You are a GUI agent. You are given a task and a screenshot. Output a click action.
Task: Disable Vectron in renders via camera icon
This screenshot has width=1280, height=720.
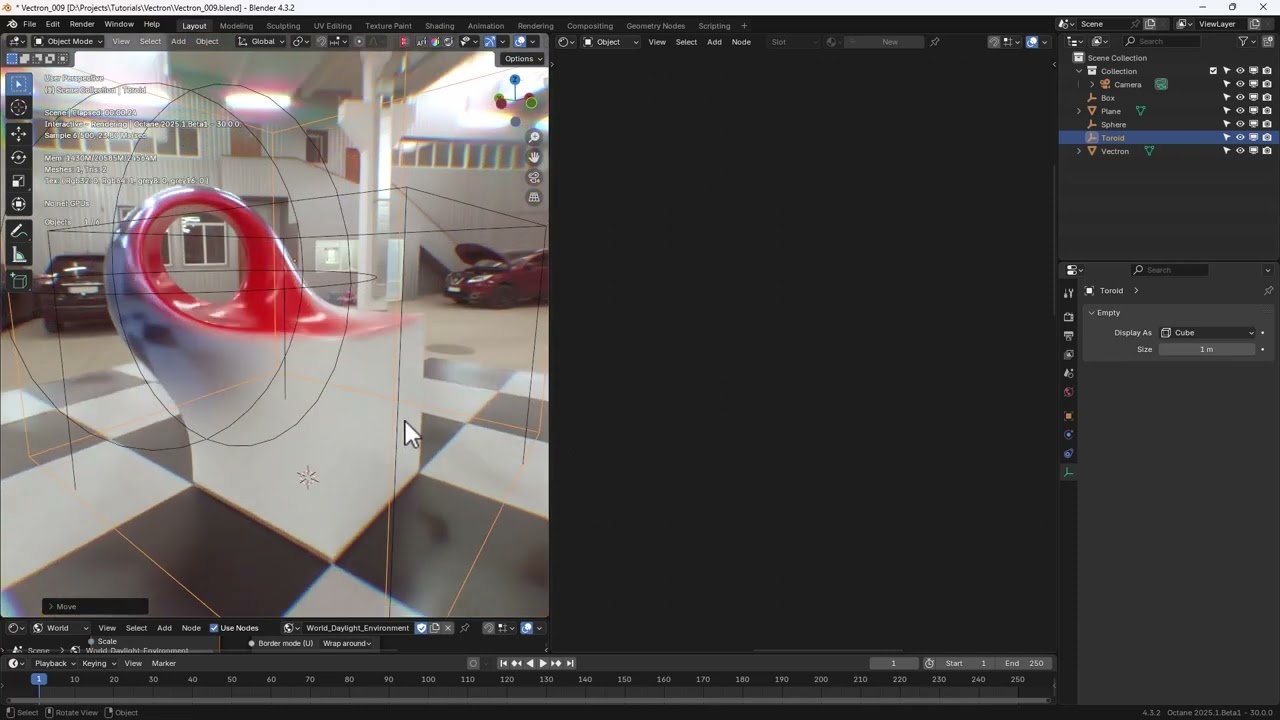pyautogui.click(x=1267, y=151)
